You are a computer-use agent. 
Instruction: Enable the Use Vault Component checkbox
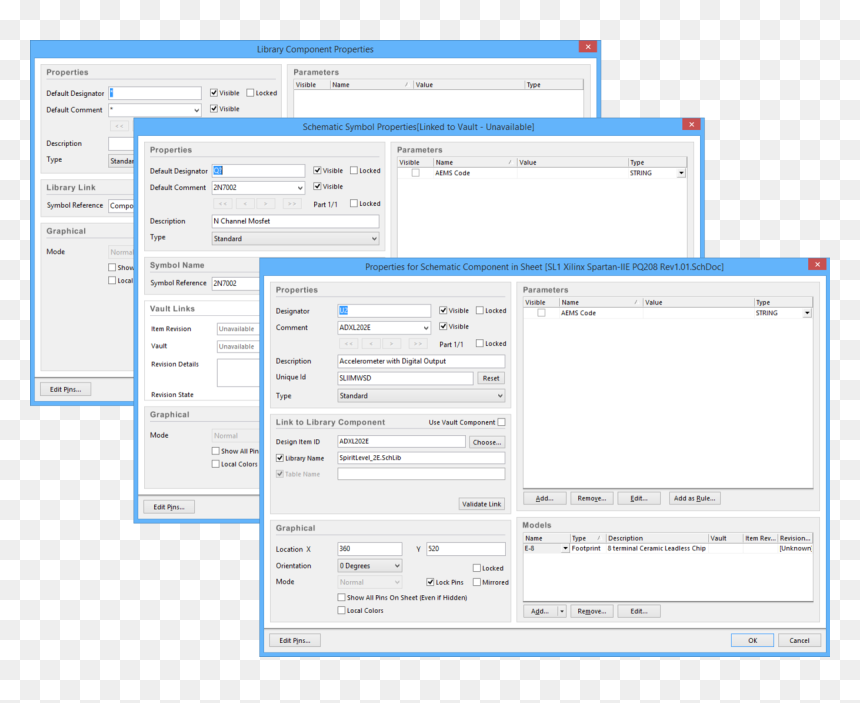point(501,422)
